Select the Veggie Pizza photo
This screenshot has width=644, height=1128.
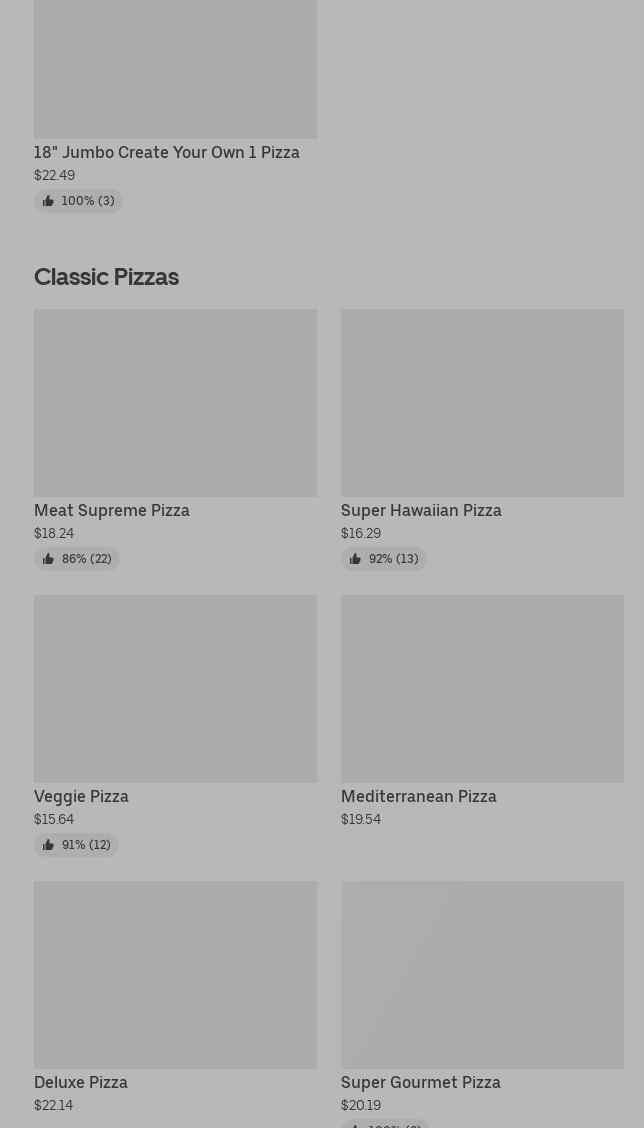[175, 689]
